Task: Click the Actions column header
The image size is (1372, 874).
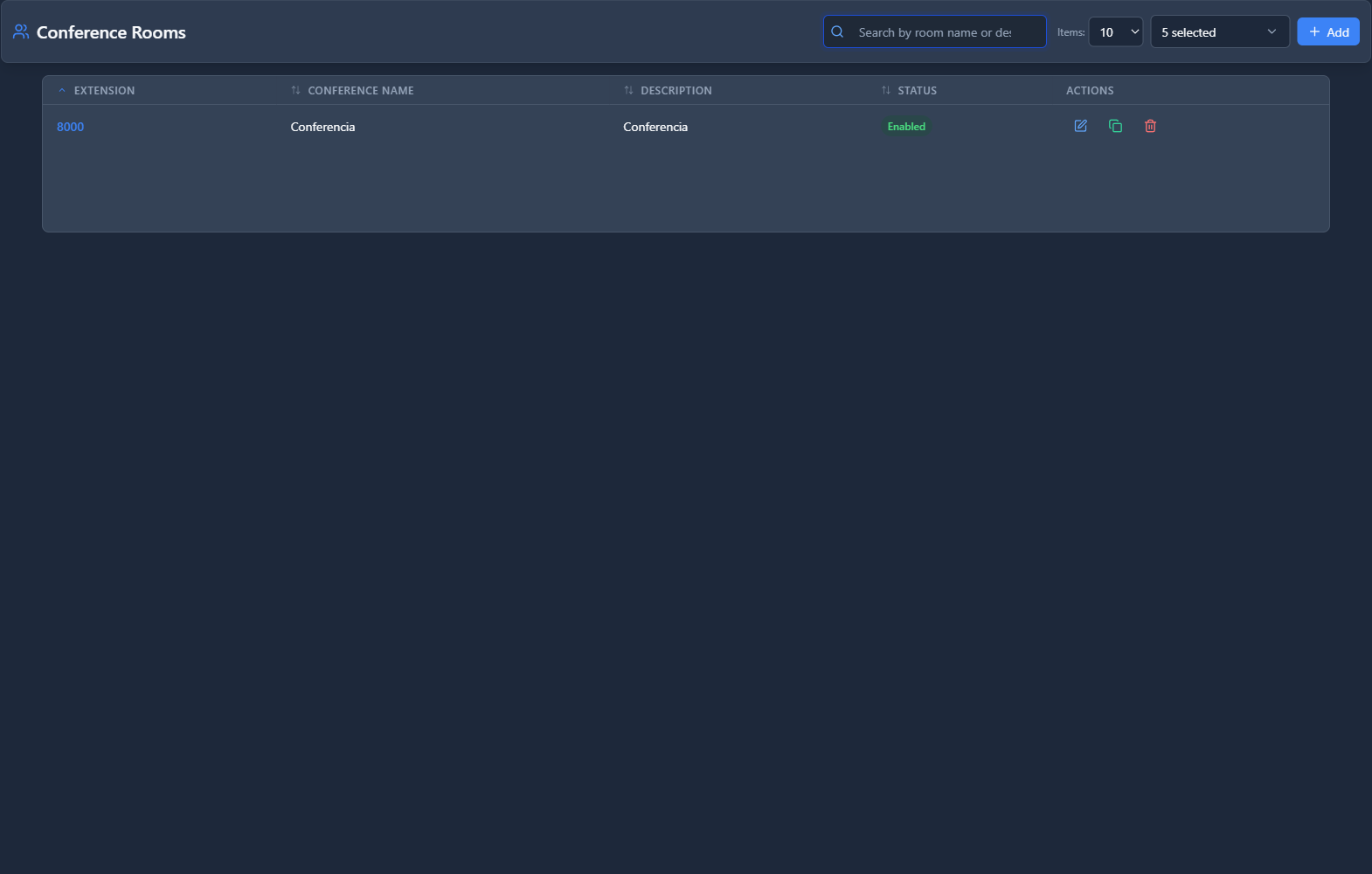Action: click(1089, 91)
